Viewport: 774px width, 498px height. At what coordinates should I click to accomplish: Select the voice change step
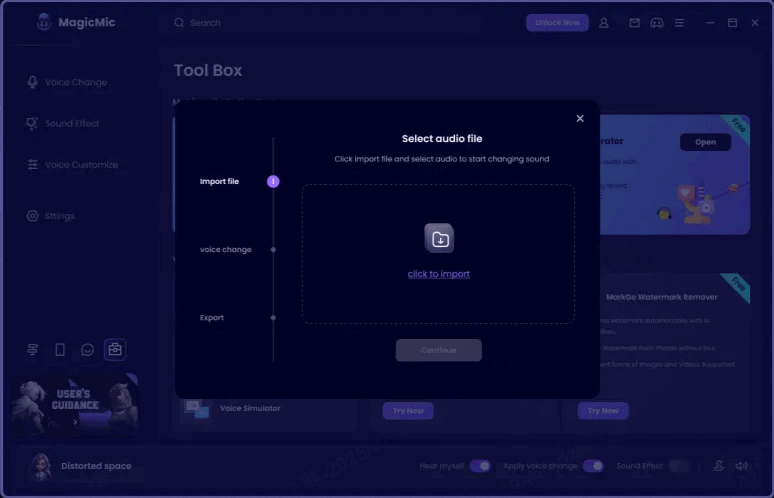point(226,249)
